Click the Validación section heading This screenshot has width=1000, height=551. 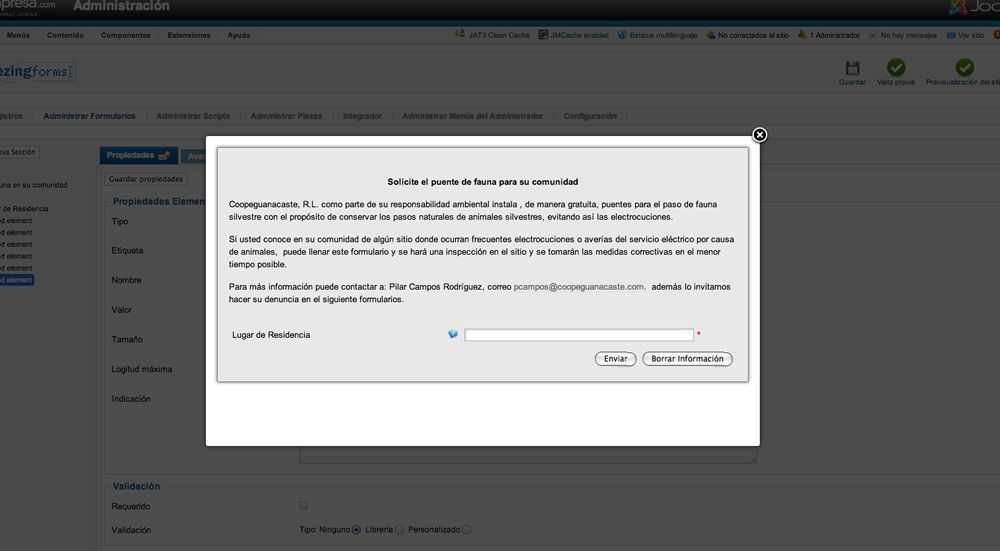pyautogui.click(x=136, y=486)
